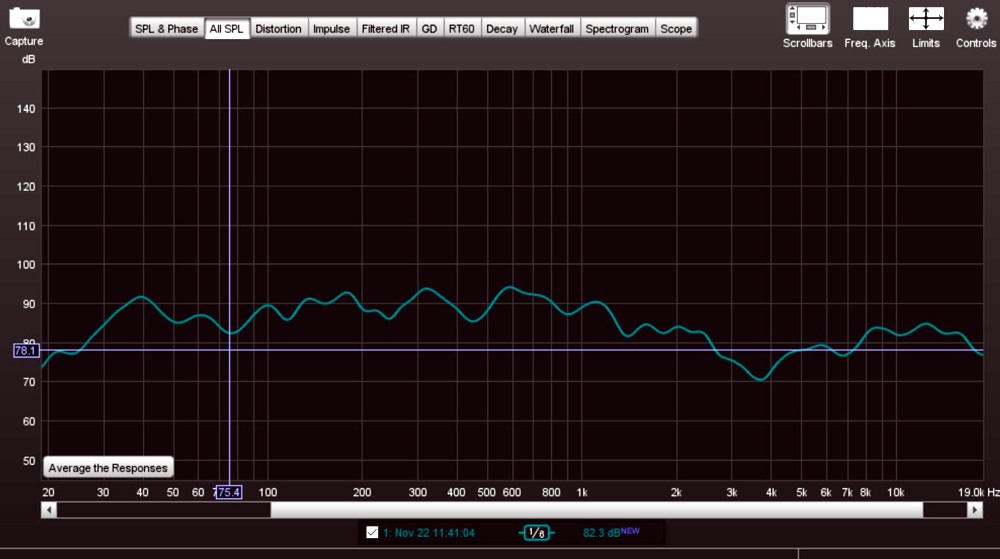Open the Controls gear icon
Image resolution: width=1000 pixels, height=559 pixels.
[x=976, y=18]
